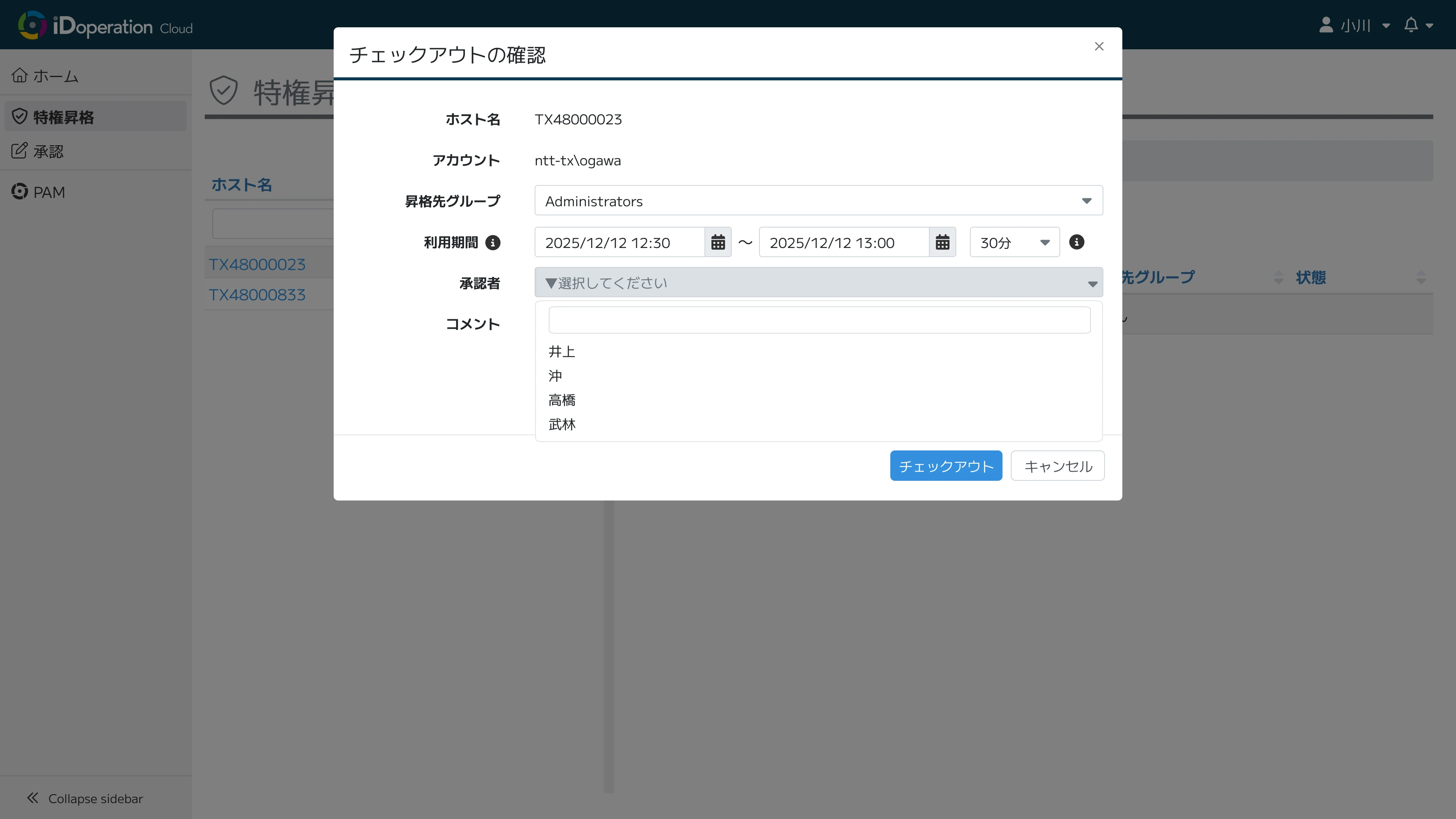
Task: Click the Collapse sidebar chevron icon
Action: pos(33,798)
